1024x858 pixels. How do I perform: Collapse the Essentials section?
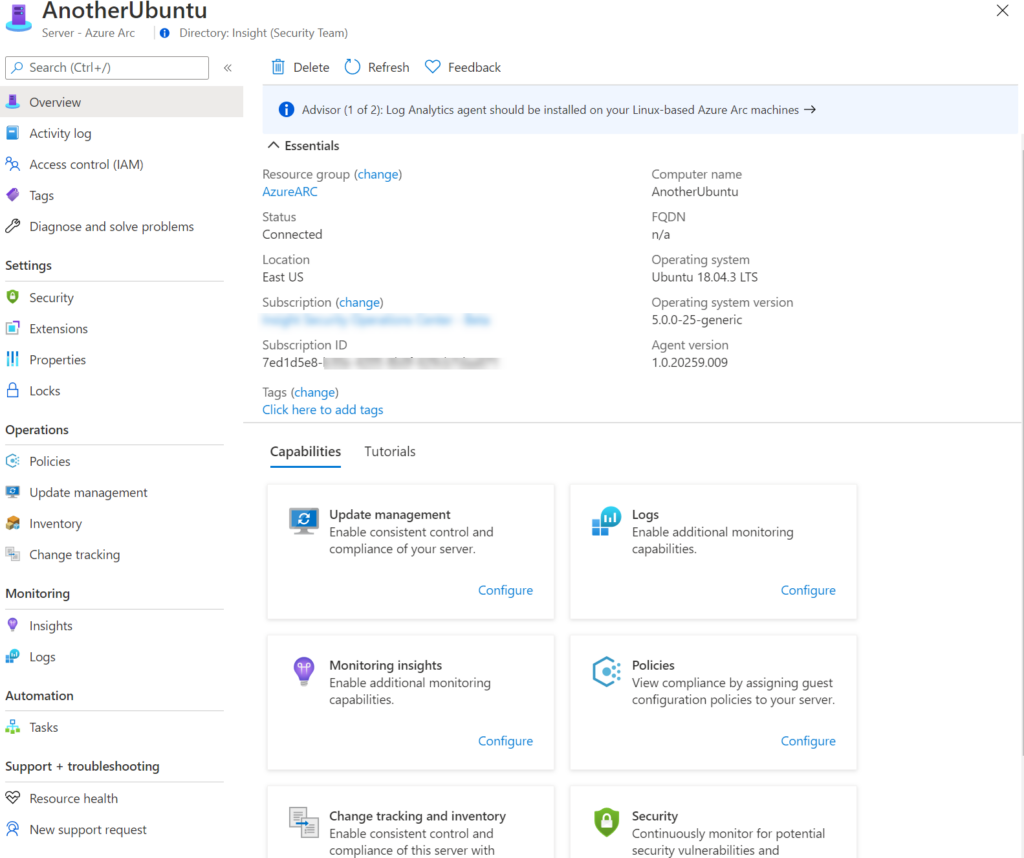pyautogui.click(x=304, y=146)
